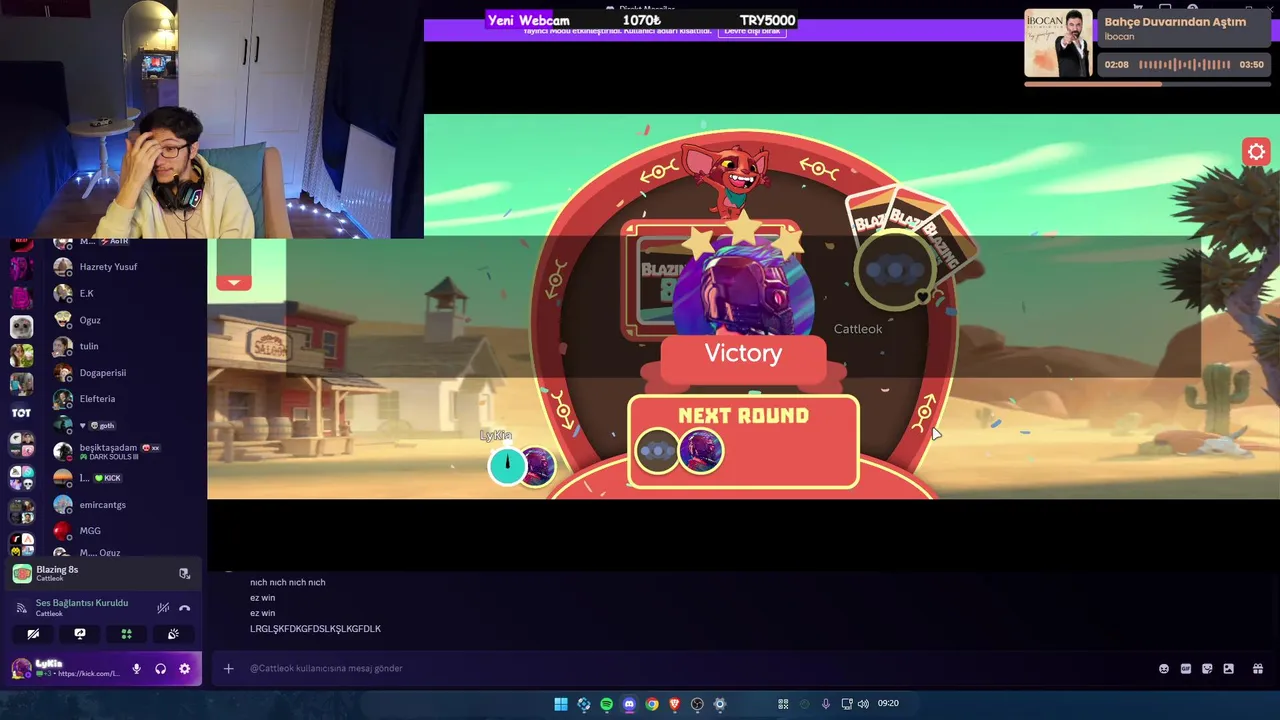The width and height of the screenshot is (1280, 720).
Task: Click the NEXT ROUND panel
Action: click(743, 442)
